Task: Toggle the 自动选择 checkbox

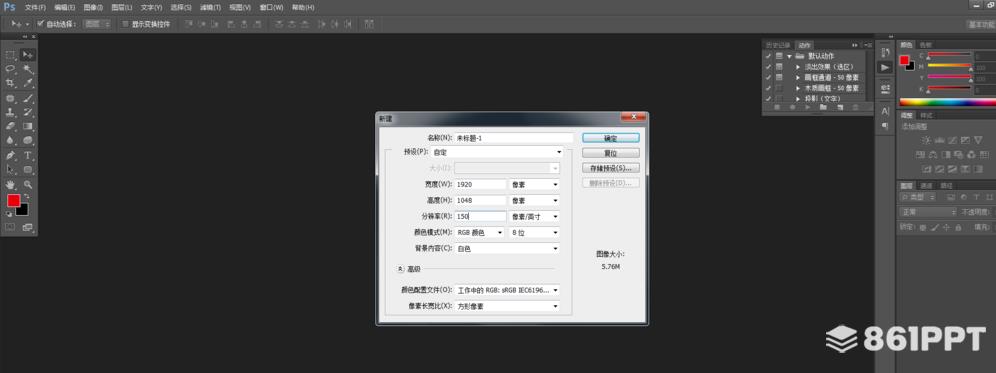Action: [x=41, y=24]
